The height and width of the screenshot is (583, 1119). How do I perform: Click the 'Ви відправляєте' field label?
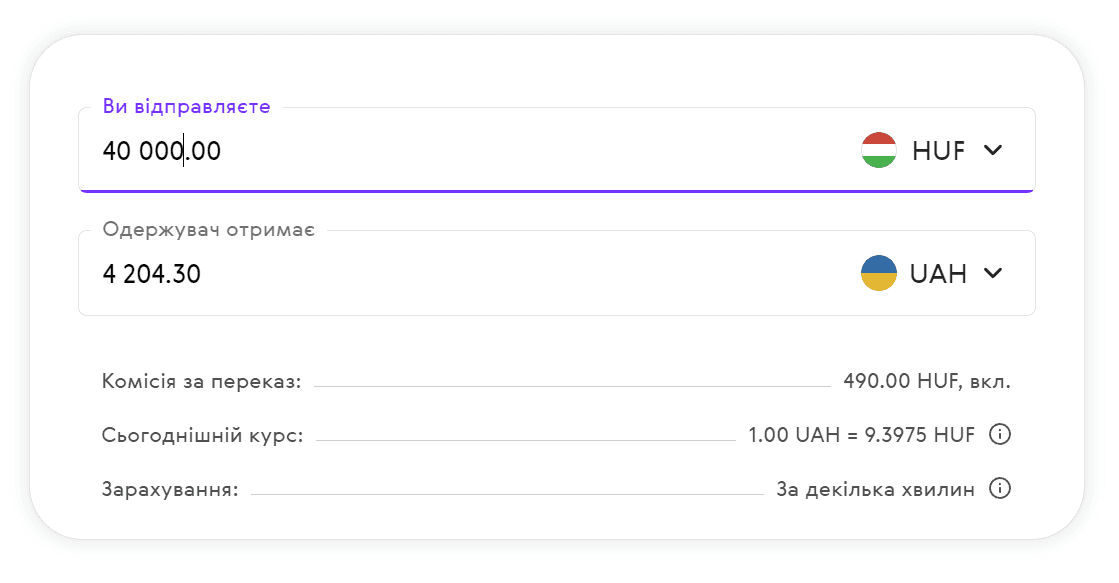coord(186,107)
